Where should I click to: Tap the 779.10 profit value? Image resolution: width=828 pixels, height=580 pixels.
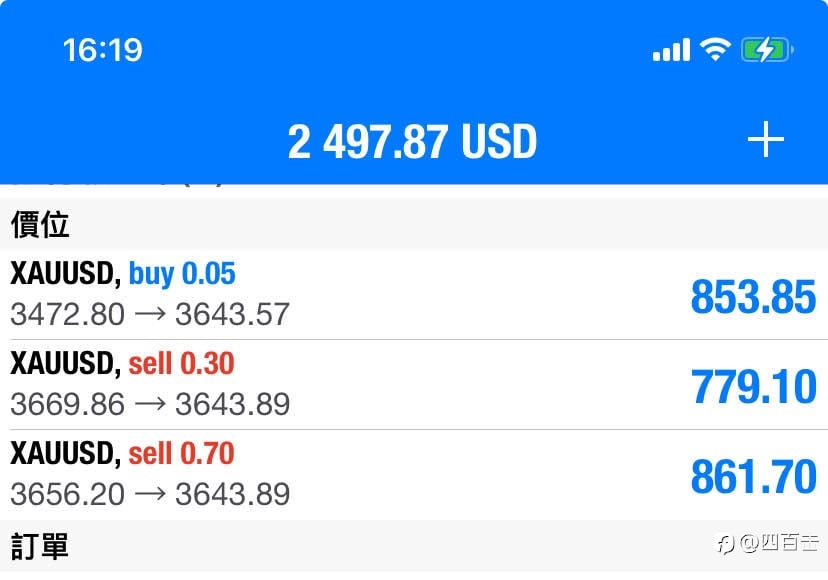tap(754, 387)
